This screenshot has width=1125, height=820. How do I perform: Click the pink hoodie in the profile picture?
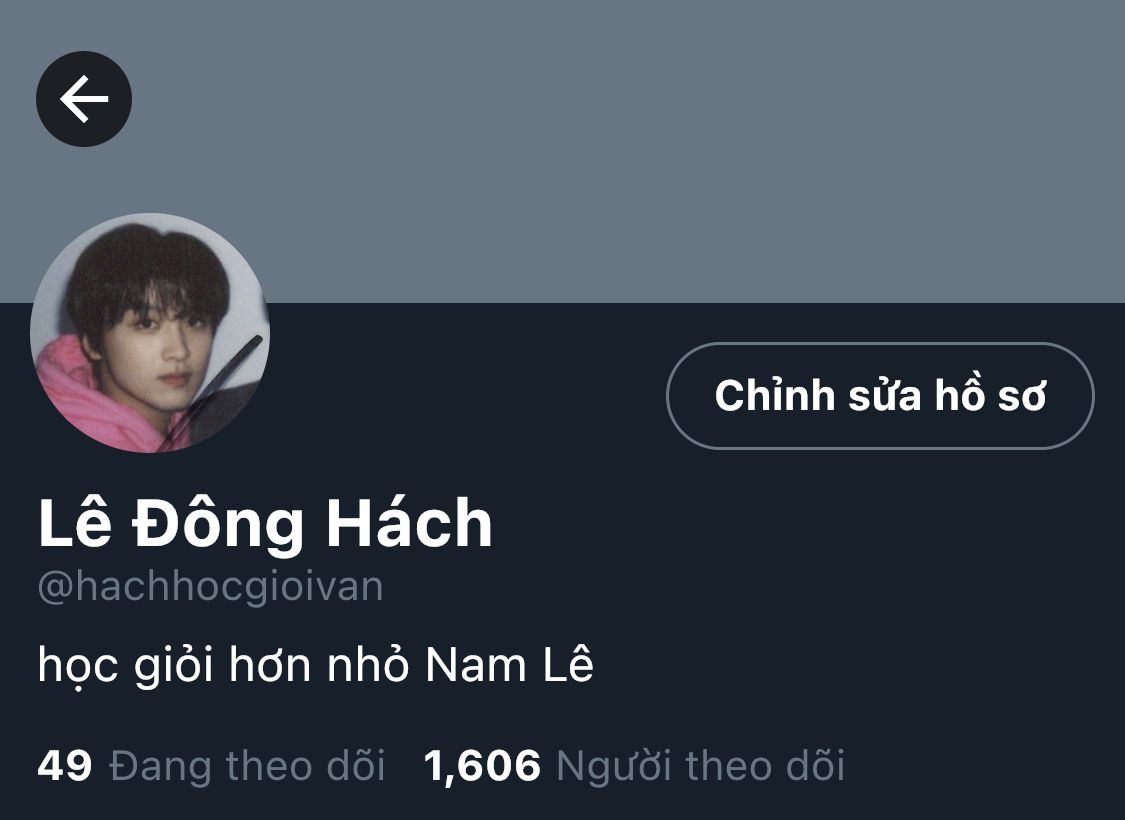(x=86, y=402)
